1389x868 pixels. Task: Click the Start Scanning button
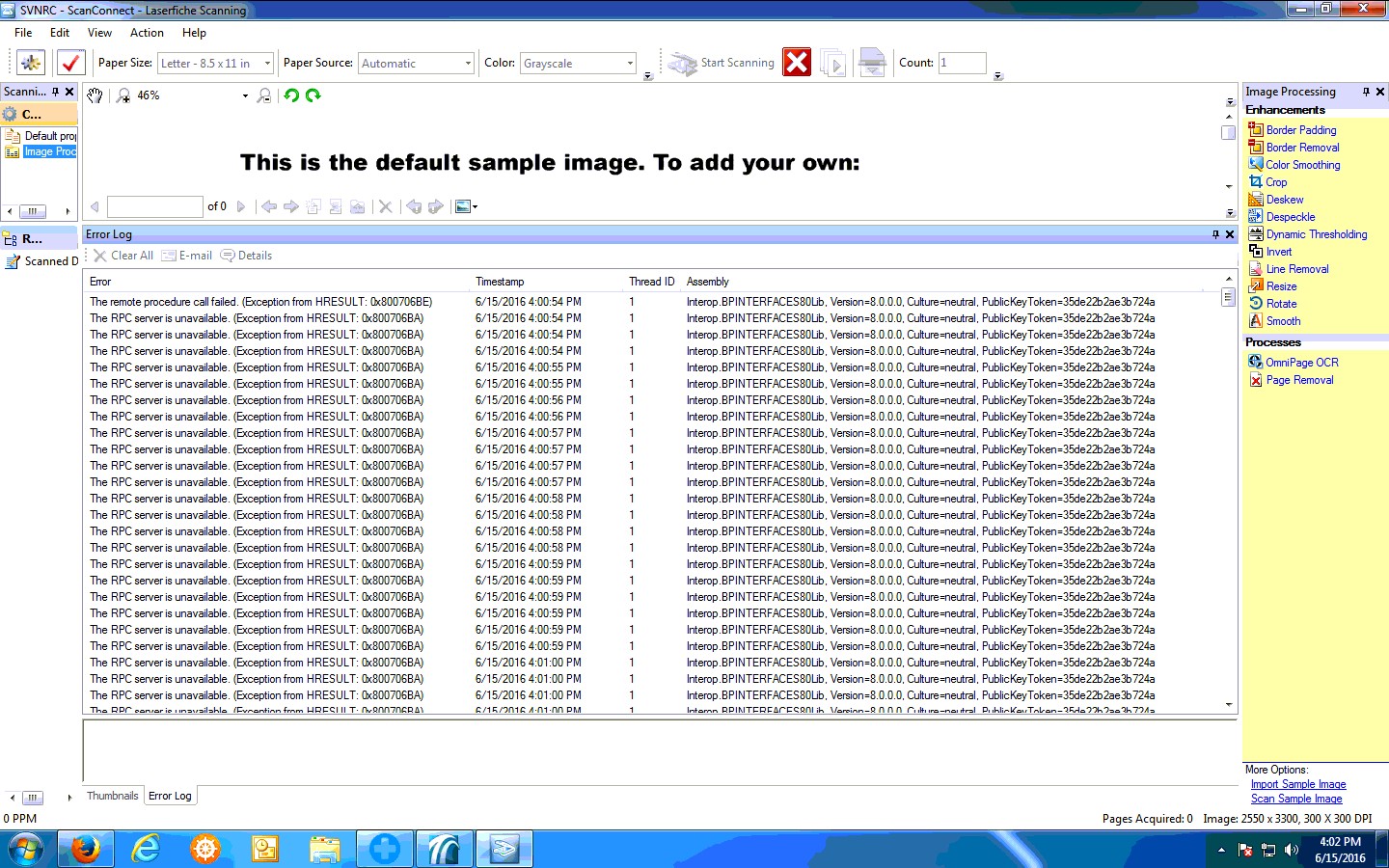click(722, 63)
